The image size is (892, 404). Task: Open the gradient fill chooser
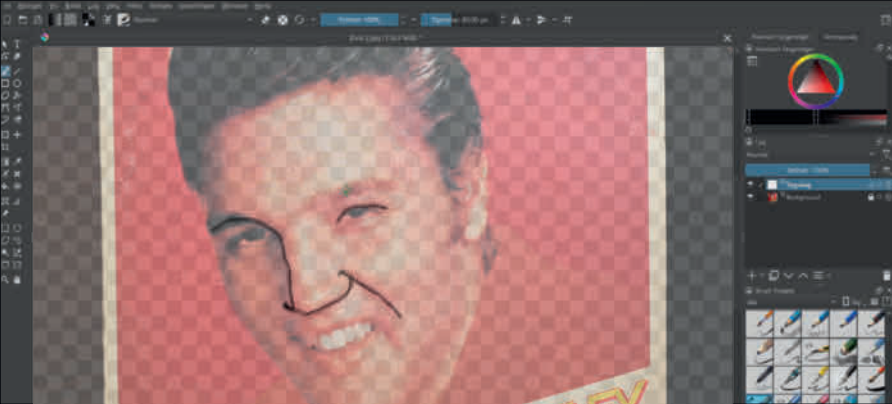tap(55, 20)
